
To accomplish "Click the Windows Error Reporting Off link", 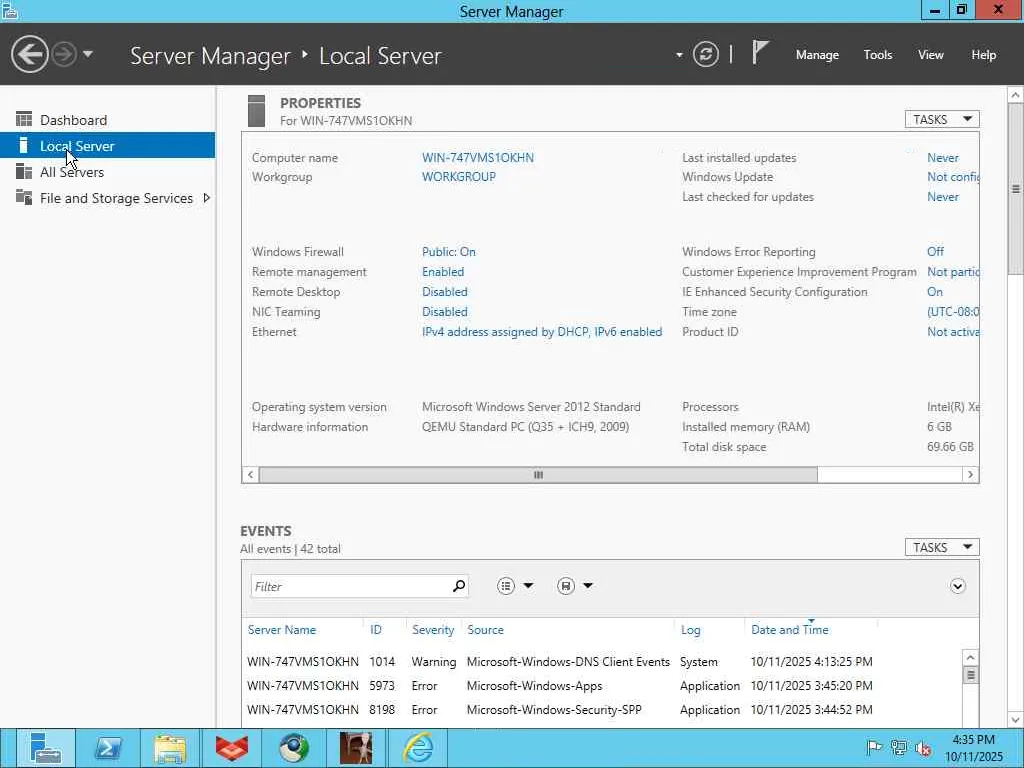I will tap(935, 251).
